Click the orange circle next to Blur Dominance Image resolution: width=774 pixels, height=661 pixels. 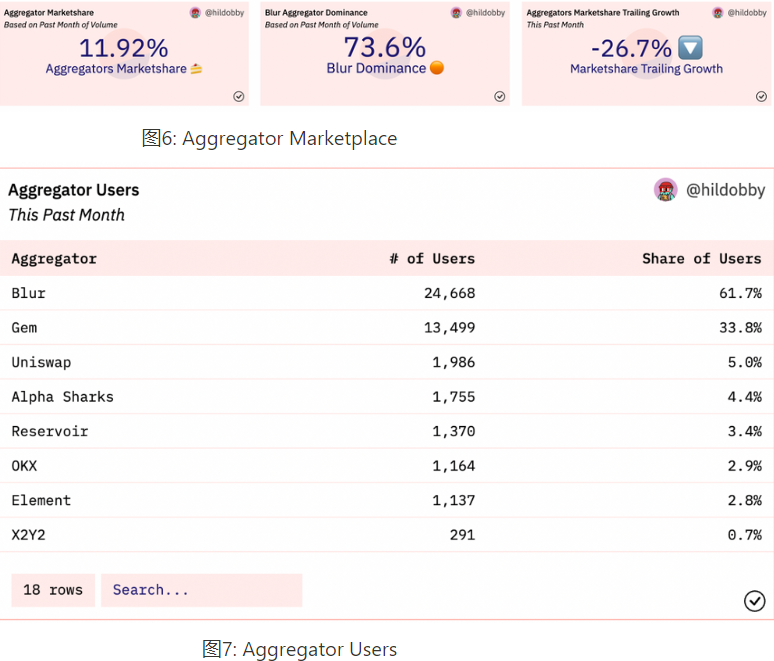tap(437, 68)
